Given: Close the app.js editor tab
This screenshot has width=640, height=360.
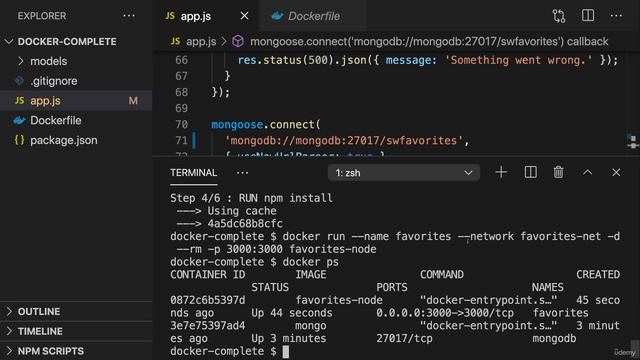Looking at the screenshot, I should (x=244, y=16).
